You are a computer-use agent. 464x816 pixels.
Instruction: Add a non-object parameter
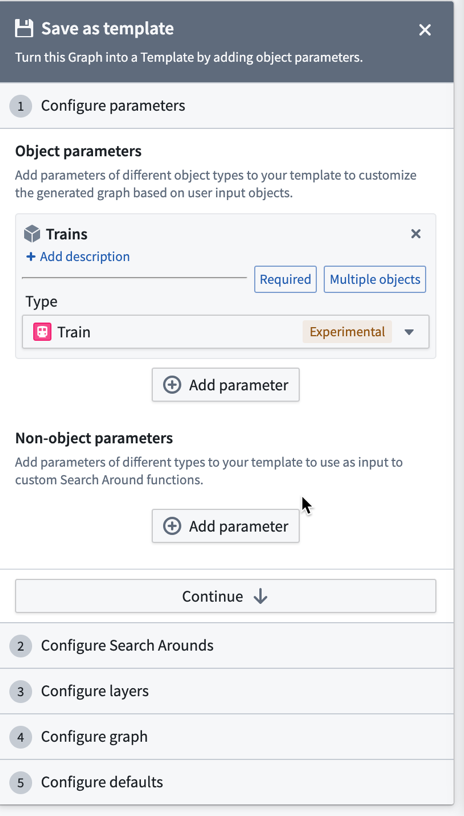coord(226,526)
